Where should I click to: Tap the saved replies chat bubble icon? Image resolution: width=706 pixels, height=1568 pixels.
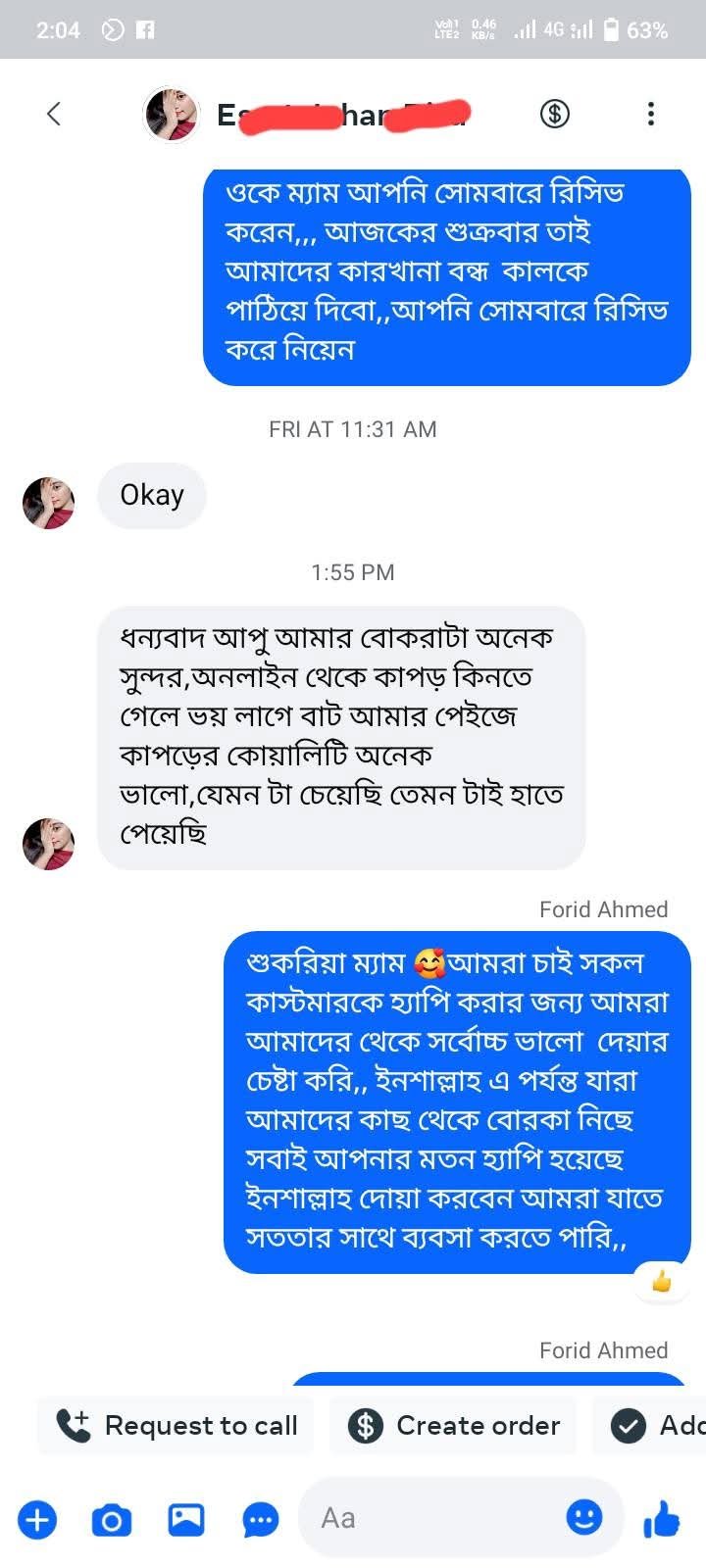(x=261, y=1520)
